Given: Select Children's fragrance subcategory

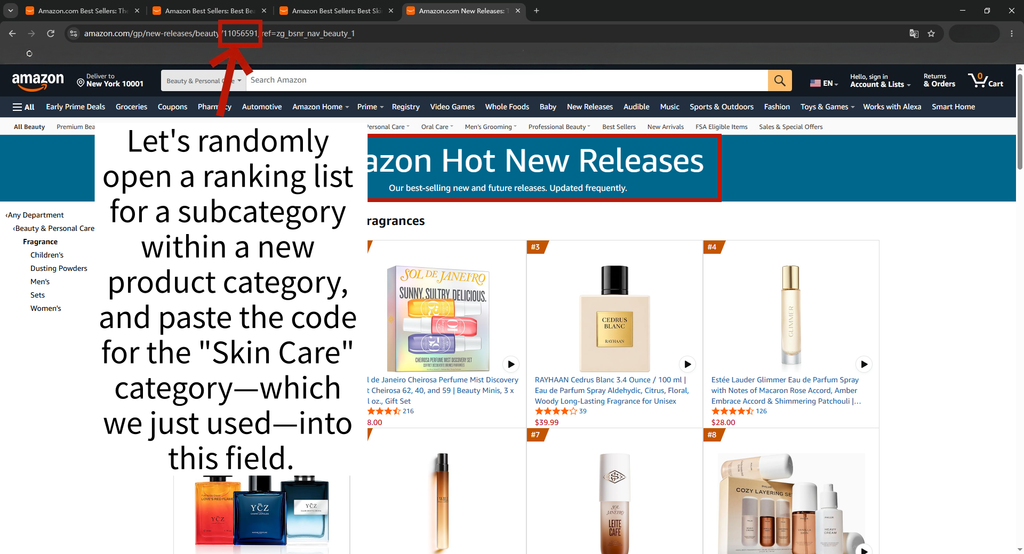Looking at the screenshot, I should coord(47,255).
